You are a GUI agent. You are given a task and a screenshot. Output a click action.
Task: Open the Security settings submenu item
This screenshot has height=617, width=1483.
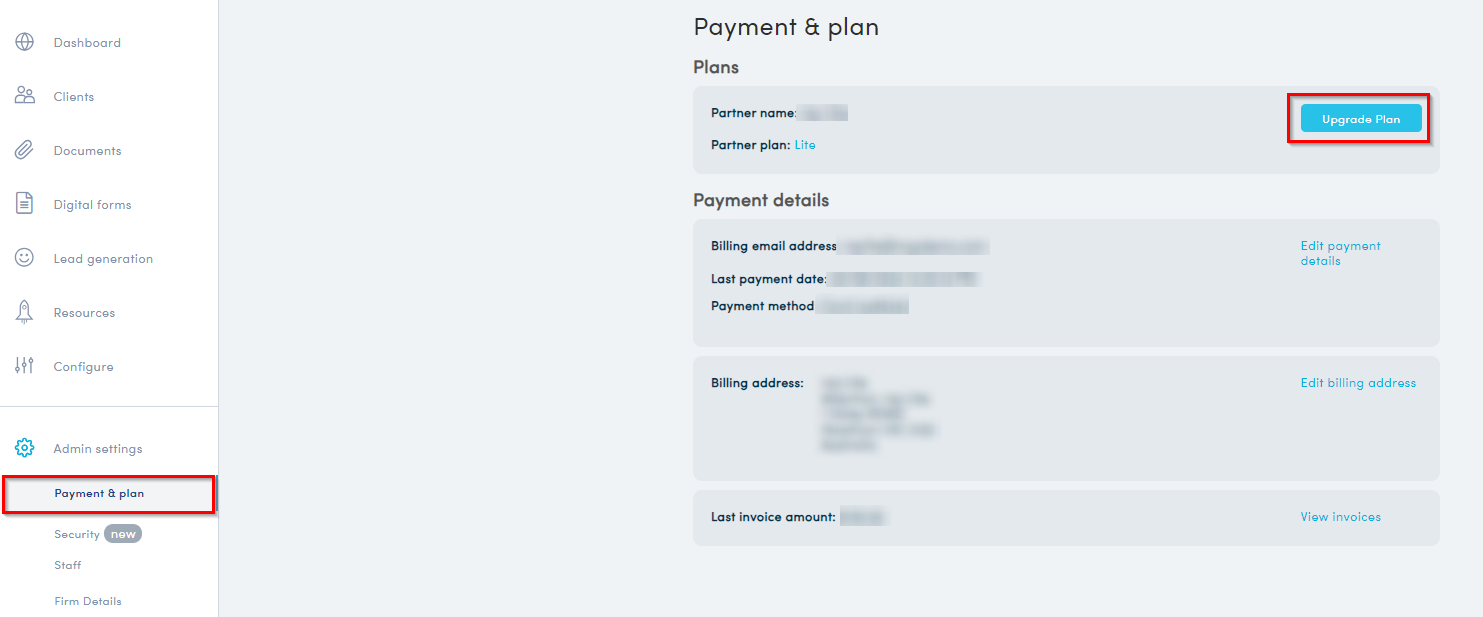pos(77,535)
